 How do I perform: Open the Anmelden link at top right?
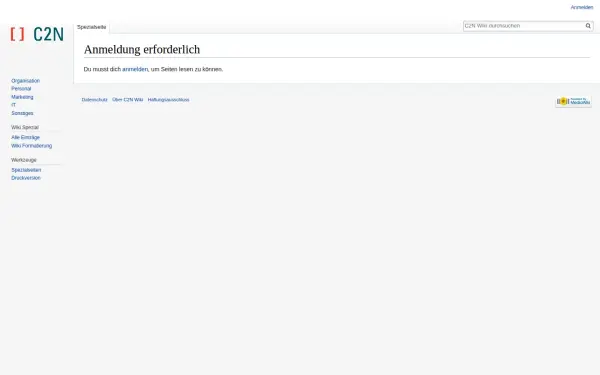click(x=582, y=7)
